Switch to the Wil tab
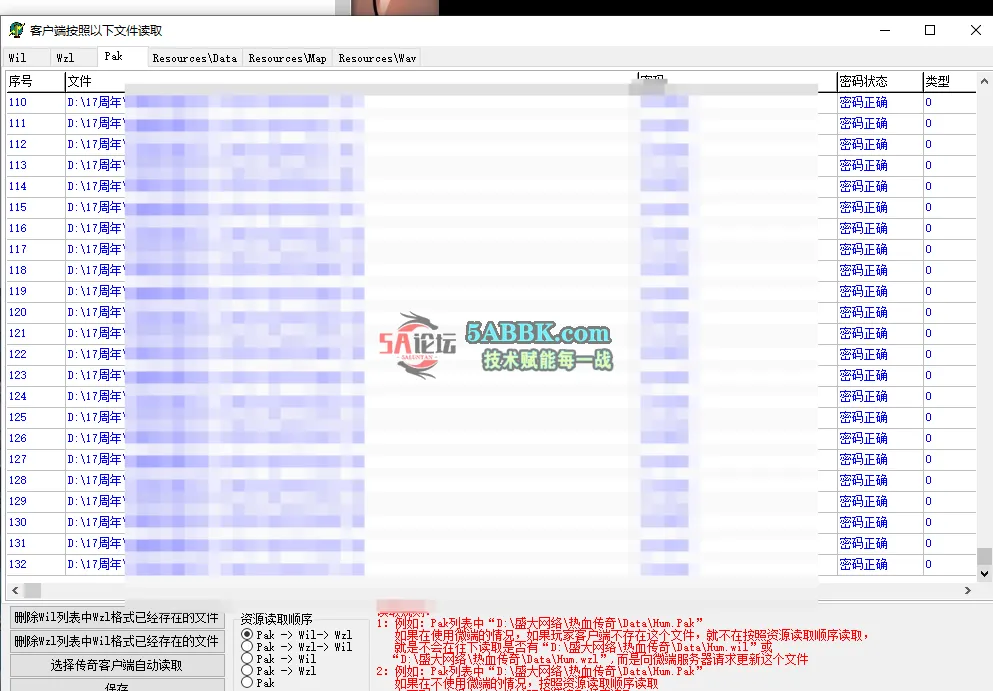Screen dimensions: 993x691 (26, 58)
